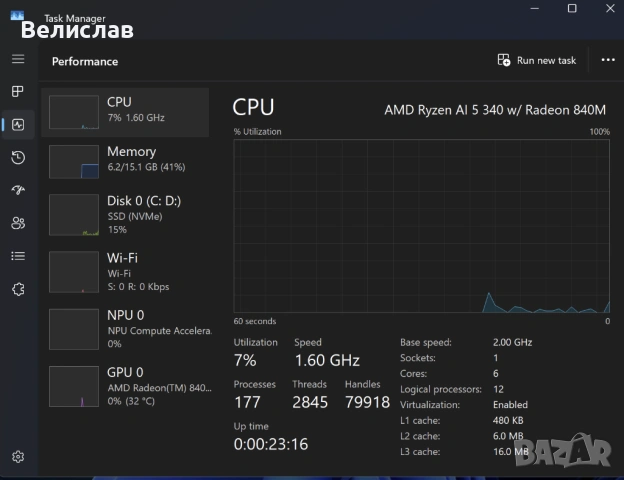This screenshot has width=624, height=480.
Task: Click the Run new task button
Action: [537, 60]
